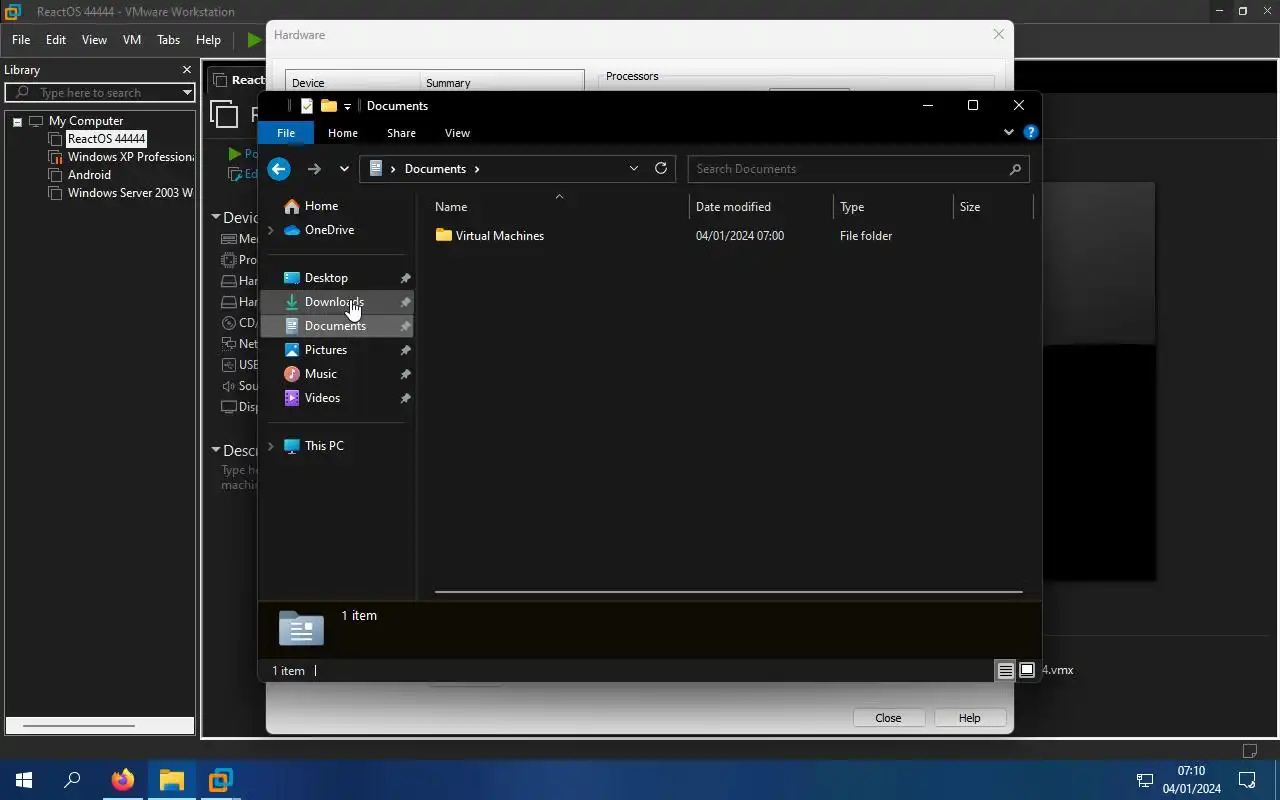Select Windows Server 2003 VM in Library
Screen dimensions: 1280x800
(x=130, y=193)
